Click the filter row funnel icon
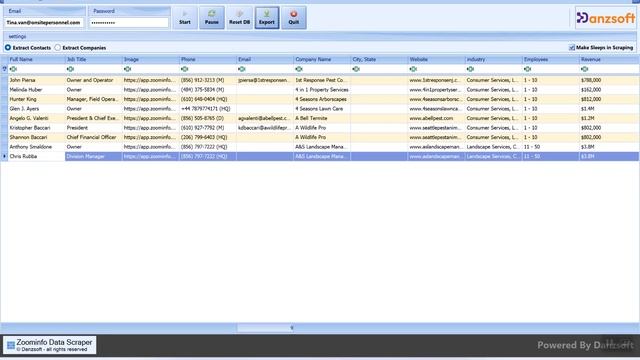Screen dimensions: 640x360 [x=4, y=69]
